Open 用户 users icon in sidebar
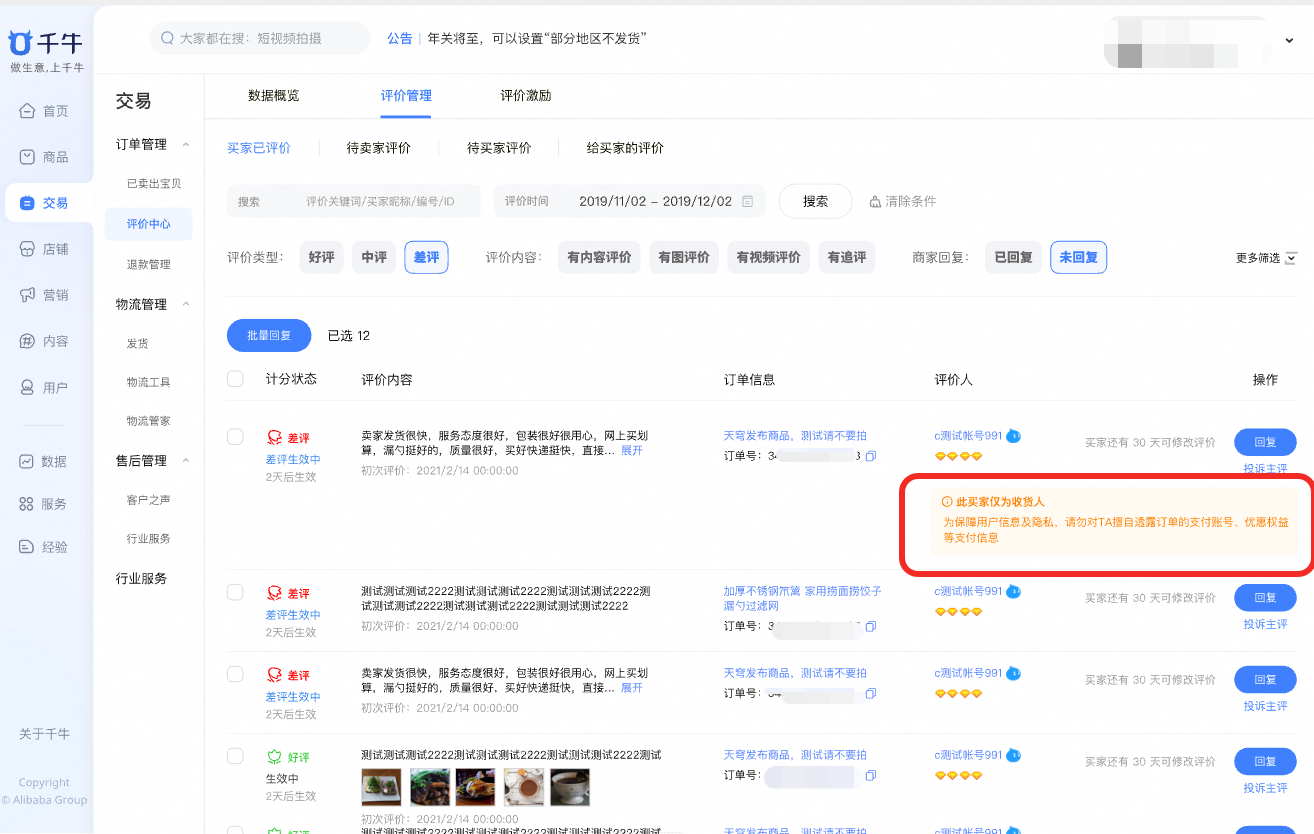This screenshot has width=1314, height=834. (x=28, y=388)
